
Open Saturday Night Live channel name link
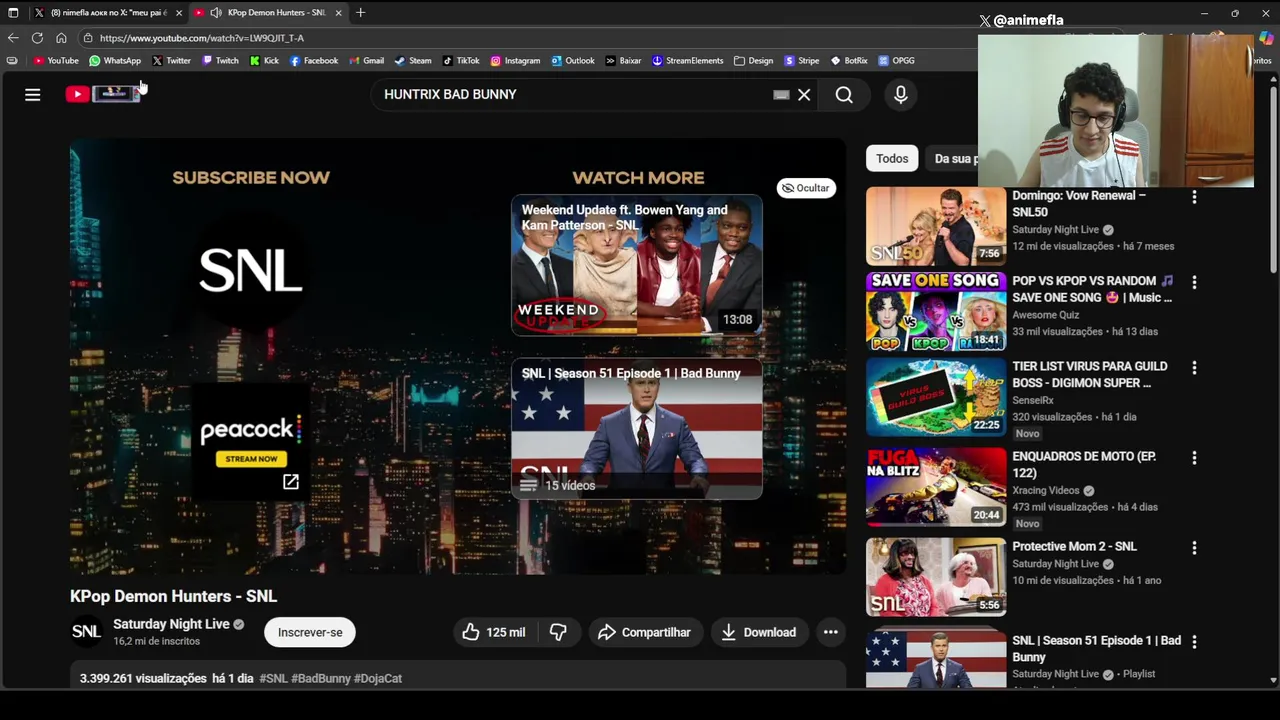171,624
